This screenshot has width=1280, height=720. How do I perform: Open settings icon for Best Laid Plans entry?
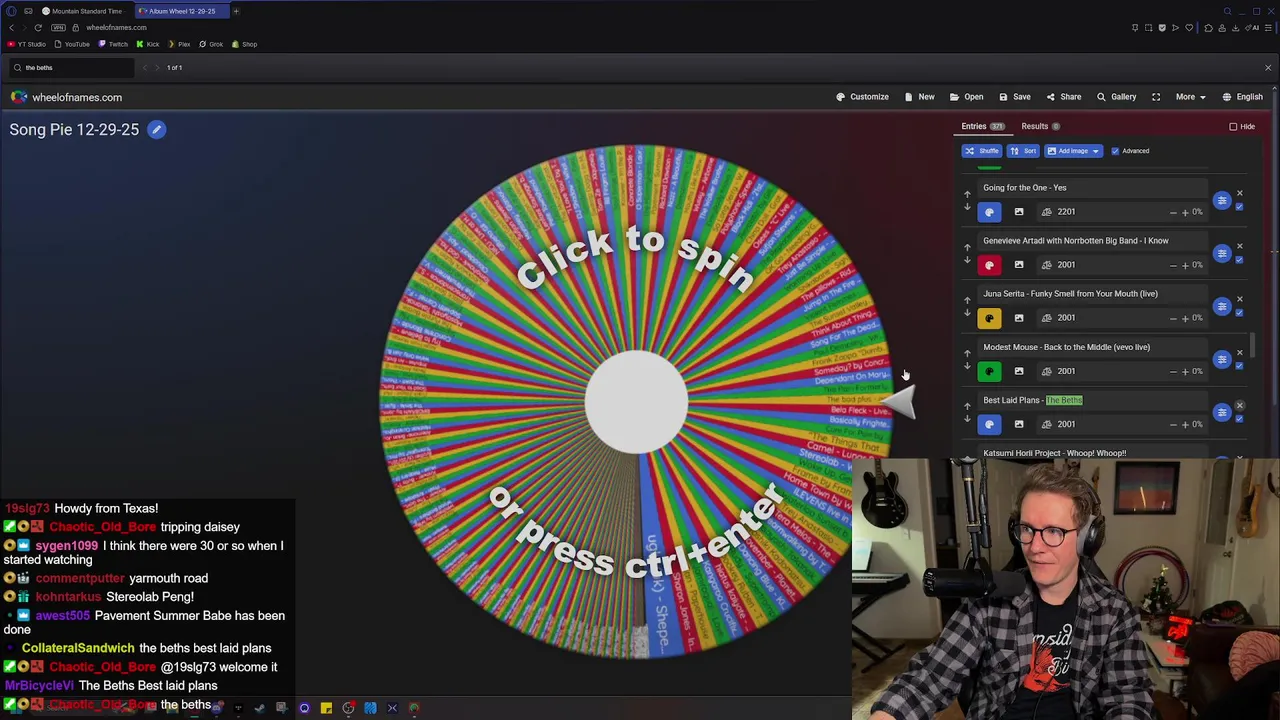pyautogui.click(x=1222, y=412)
